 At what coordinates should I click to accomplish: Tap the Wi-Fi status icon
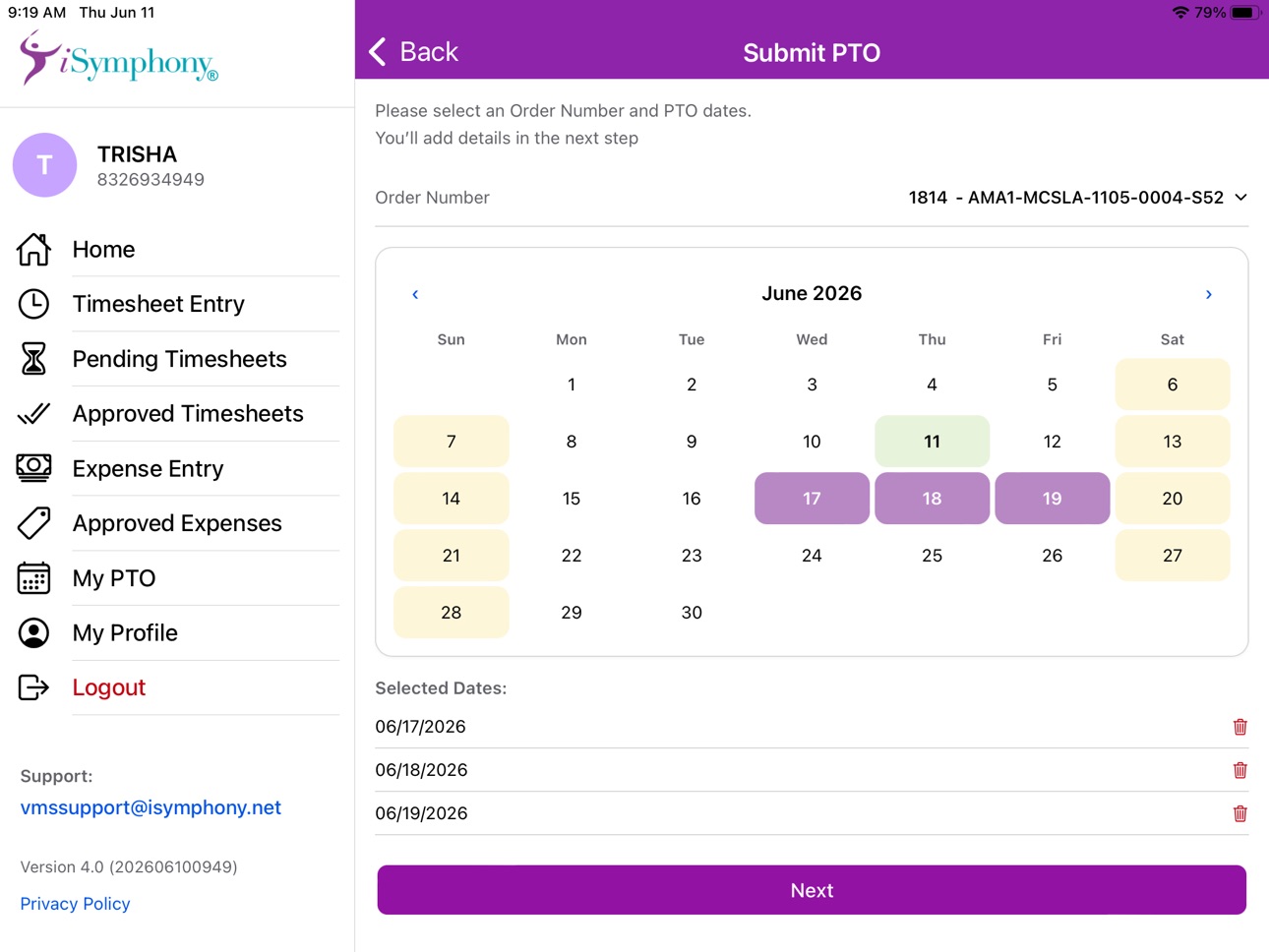pos(1179,13)
